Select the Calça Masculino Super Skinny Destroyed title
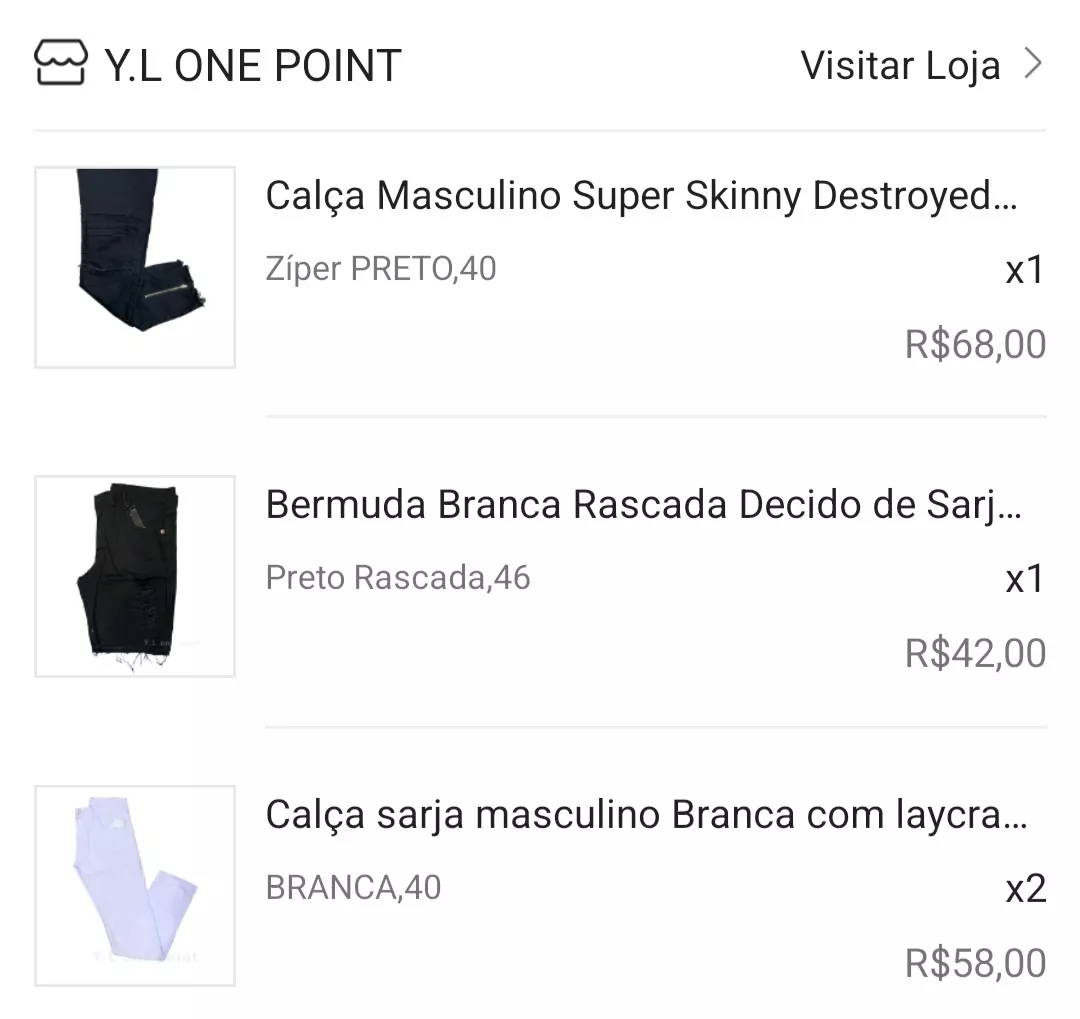The height and width of the screenshot is (1019, 1080). [641, 197]
